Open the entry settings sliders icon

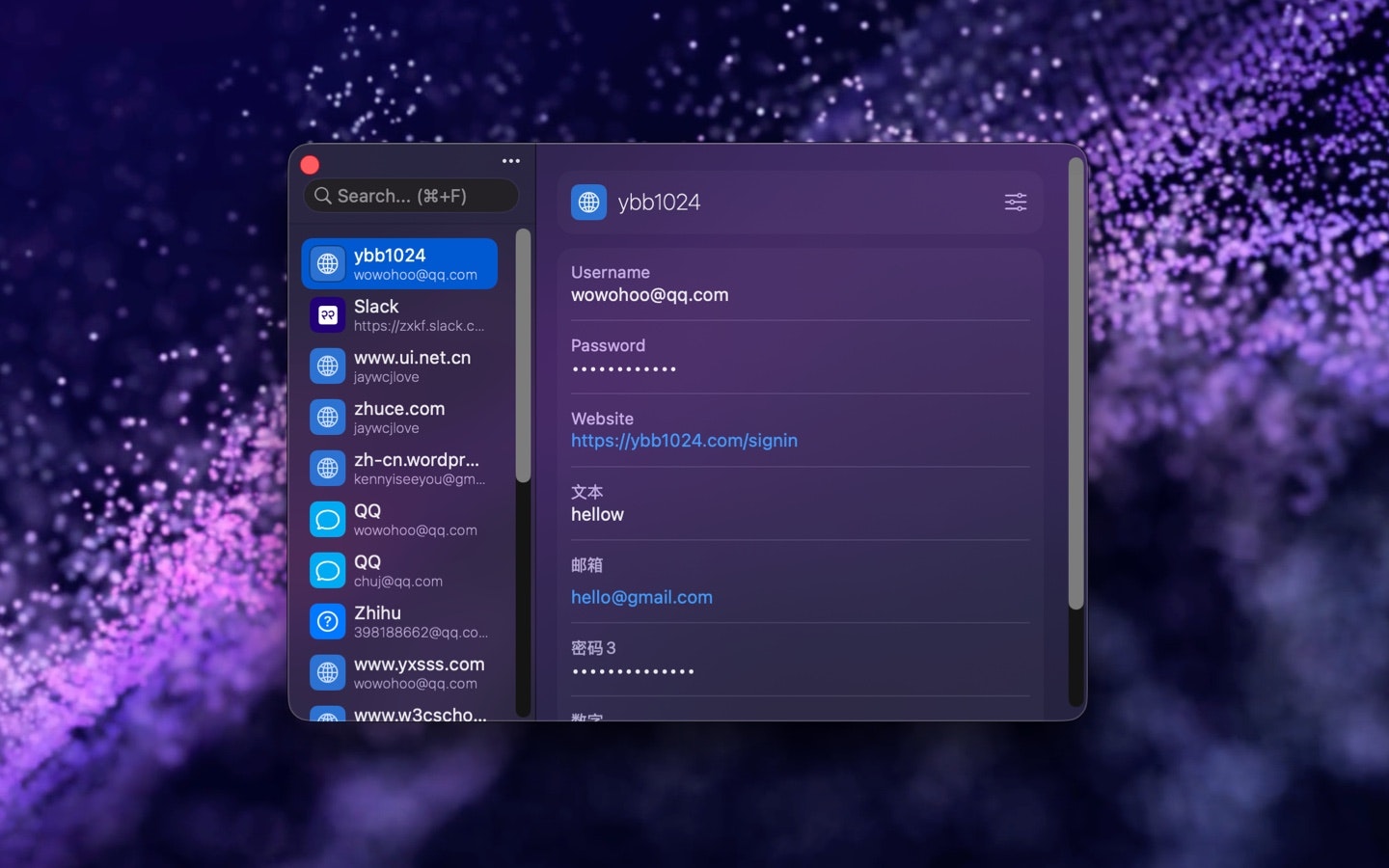point(1015,202)
